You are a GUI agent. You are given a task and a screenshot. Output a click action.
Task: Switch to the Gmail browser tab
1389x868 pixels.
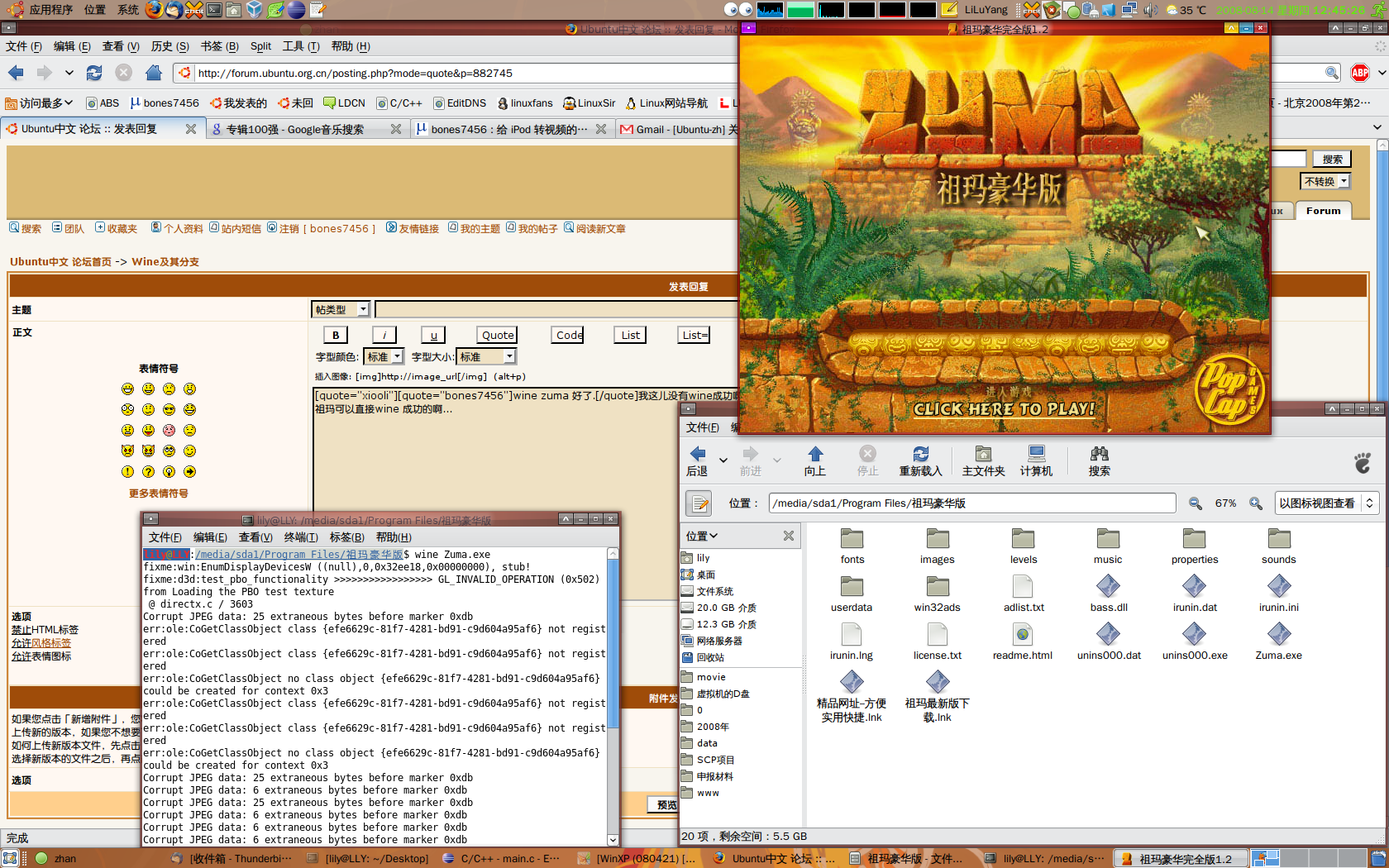678,129
